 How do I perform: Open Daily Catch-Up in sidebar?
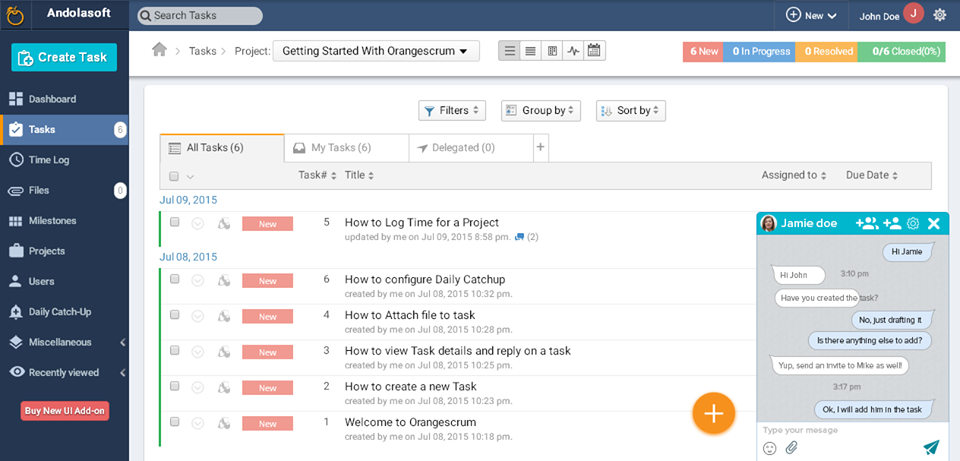point(64,312)
